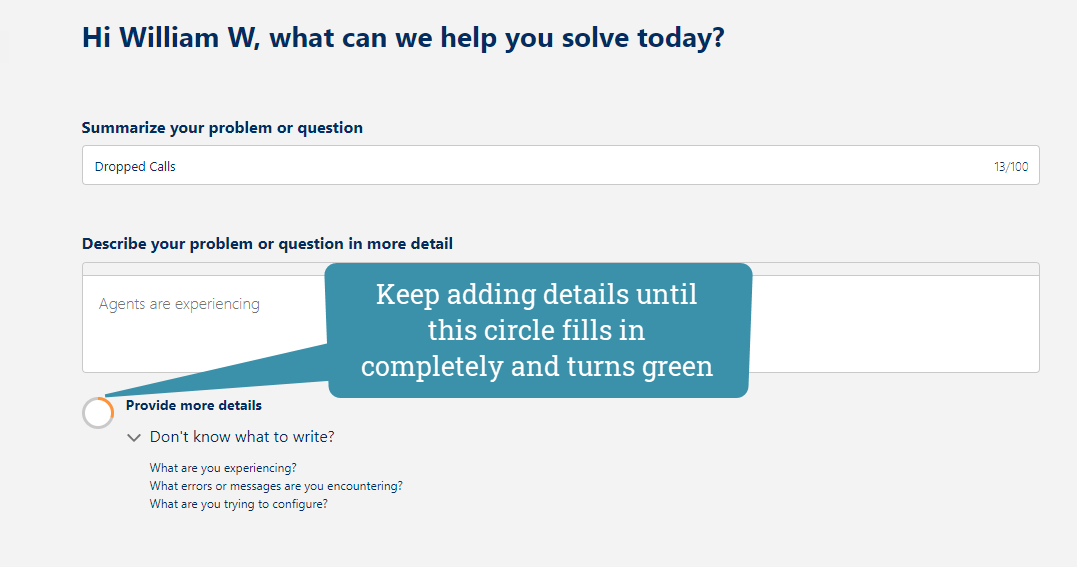
Task: Select the "Summarize your problem or question" label
Action: click(222, 128)
